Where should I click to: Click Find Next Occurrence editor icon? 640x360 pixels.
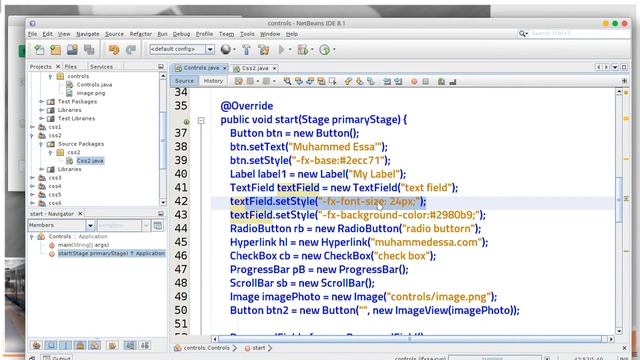[x=310, y=81]
